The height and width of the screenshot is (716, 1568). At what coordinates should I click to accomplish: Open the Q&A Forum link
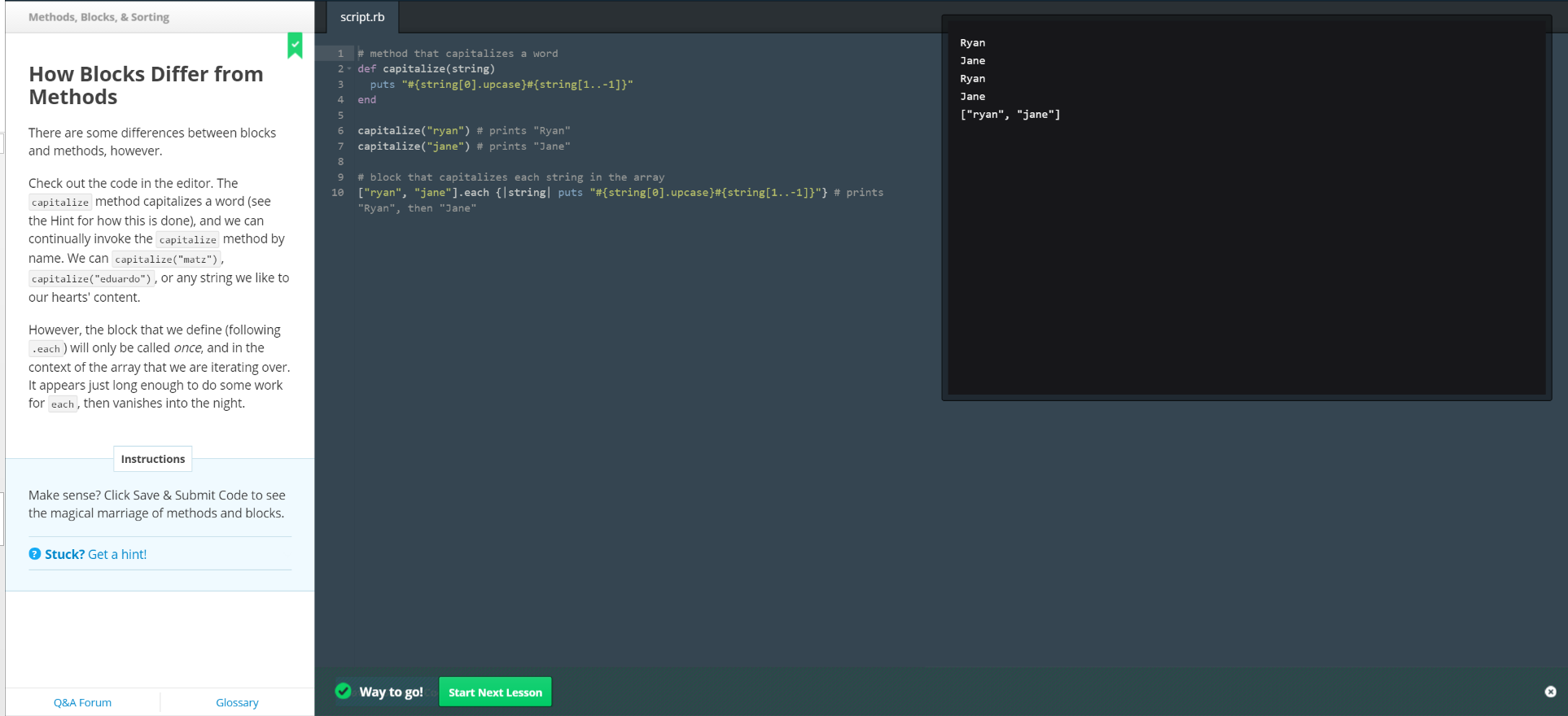(82, 702)
